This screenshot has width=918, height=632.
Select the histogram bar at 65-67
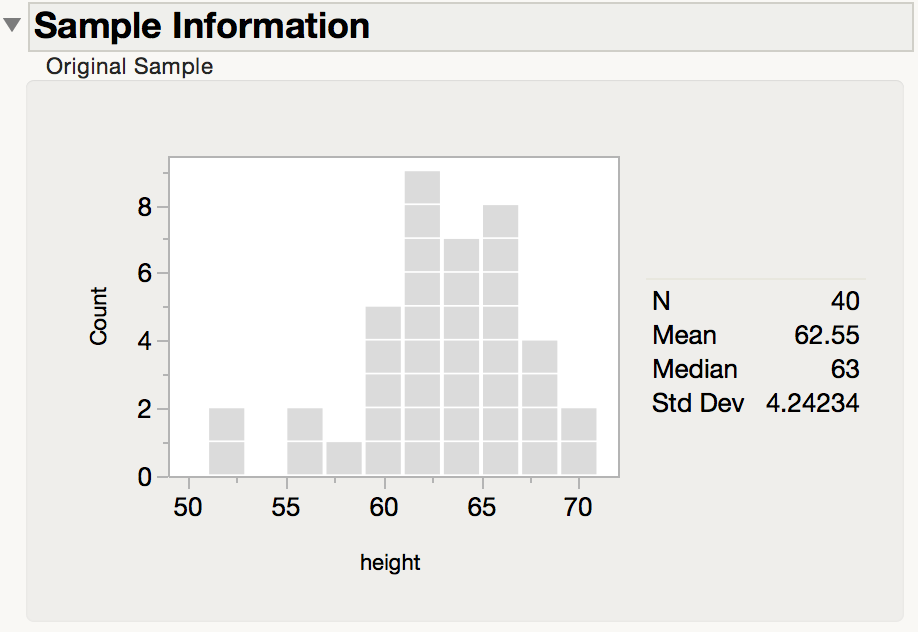(x=501, y=340)
